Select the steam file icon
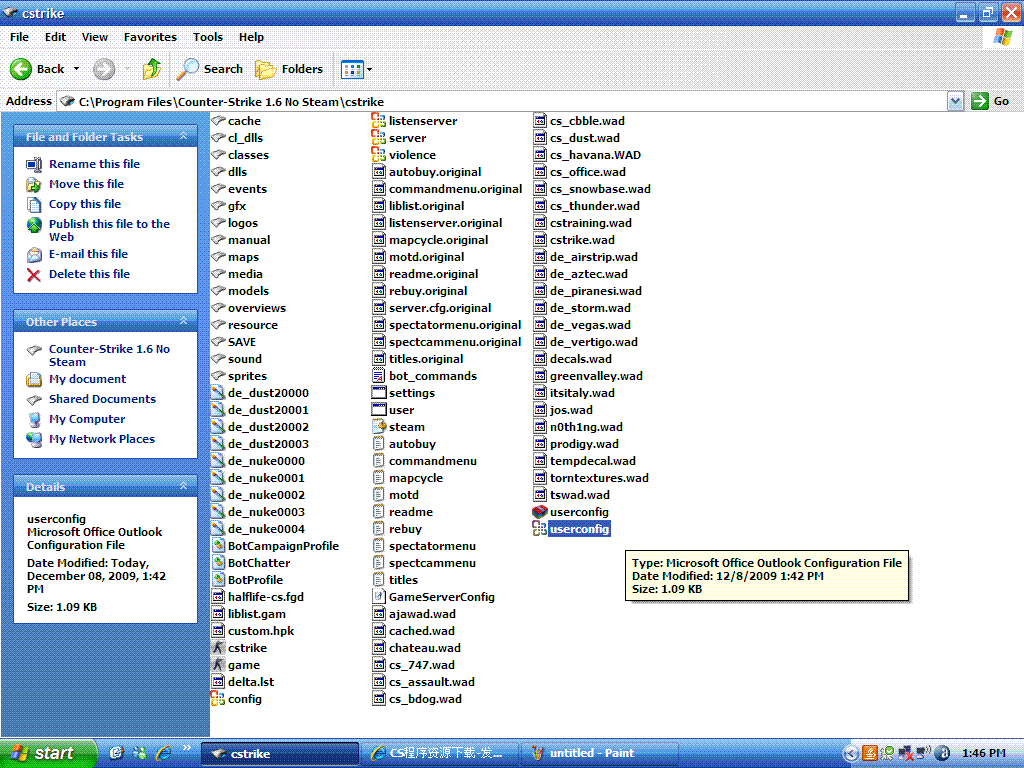This screenshot has width=1024, height=768. pyautogui.click(x=379, y=427)
